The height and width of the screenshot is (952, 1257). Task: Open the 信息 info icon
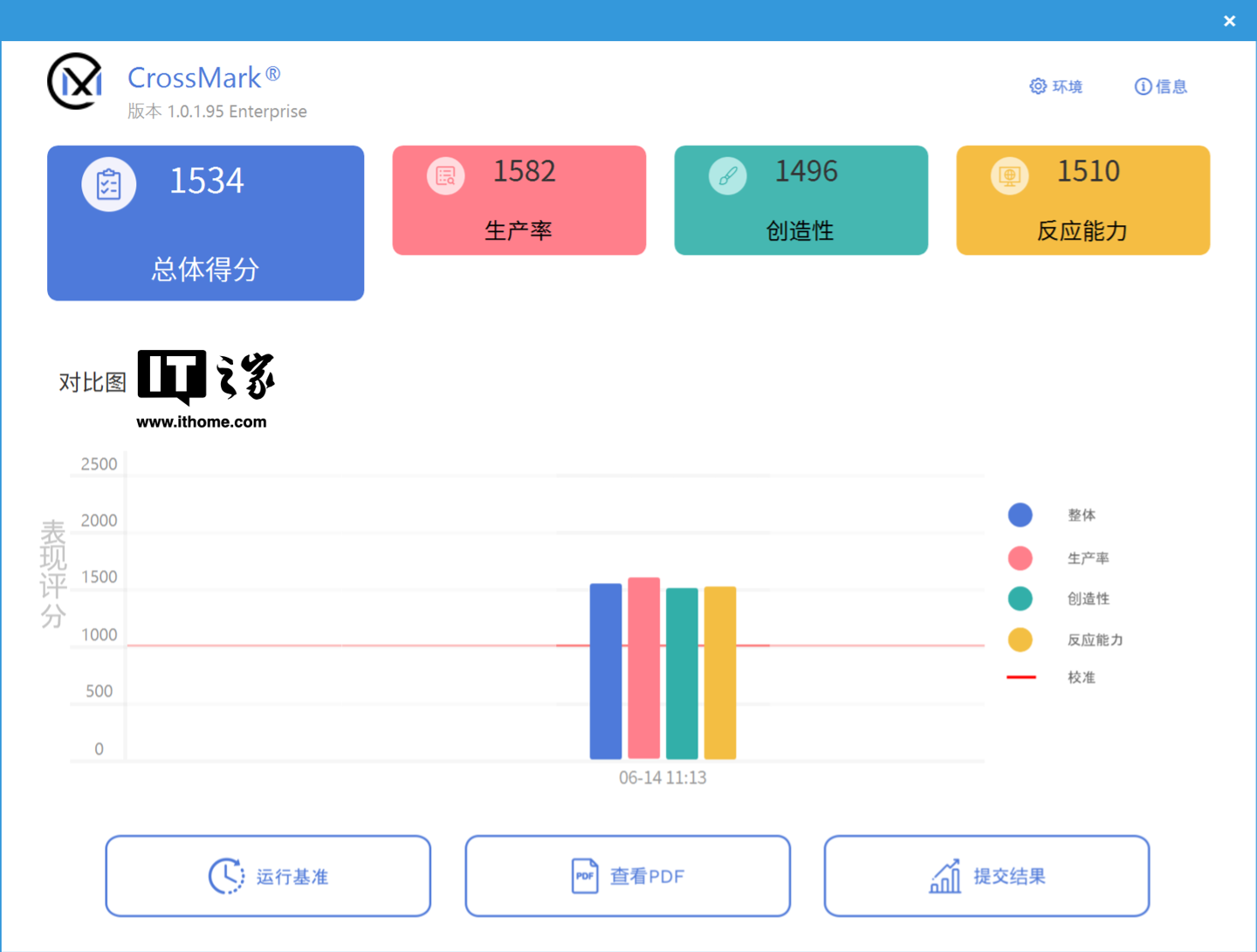click(1143, 86)
